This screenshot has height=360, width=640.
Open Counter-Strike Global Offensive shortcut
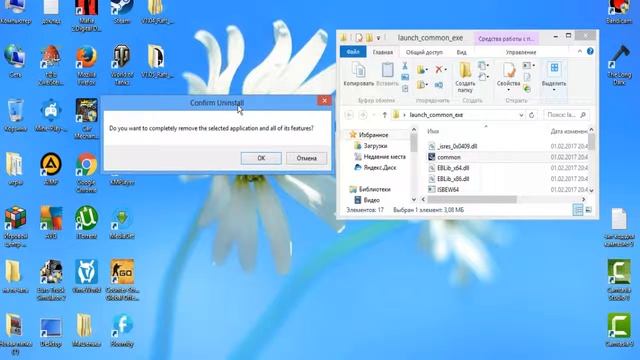pyautogui.click(x=122, y=280)
